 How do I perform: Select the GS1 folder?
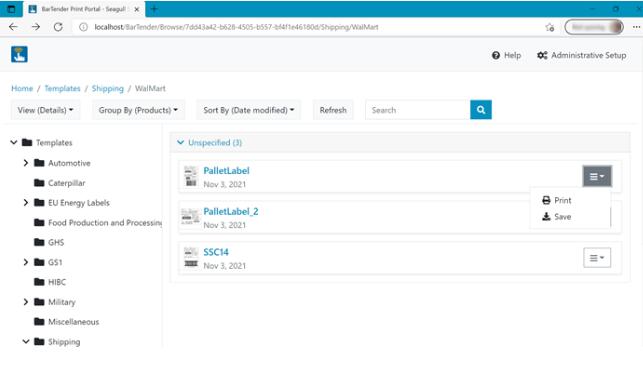(x=48, y=262)
